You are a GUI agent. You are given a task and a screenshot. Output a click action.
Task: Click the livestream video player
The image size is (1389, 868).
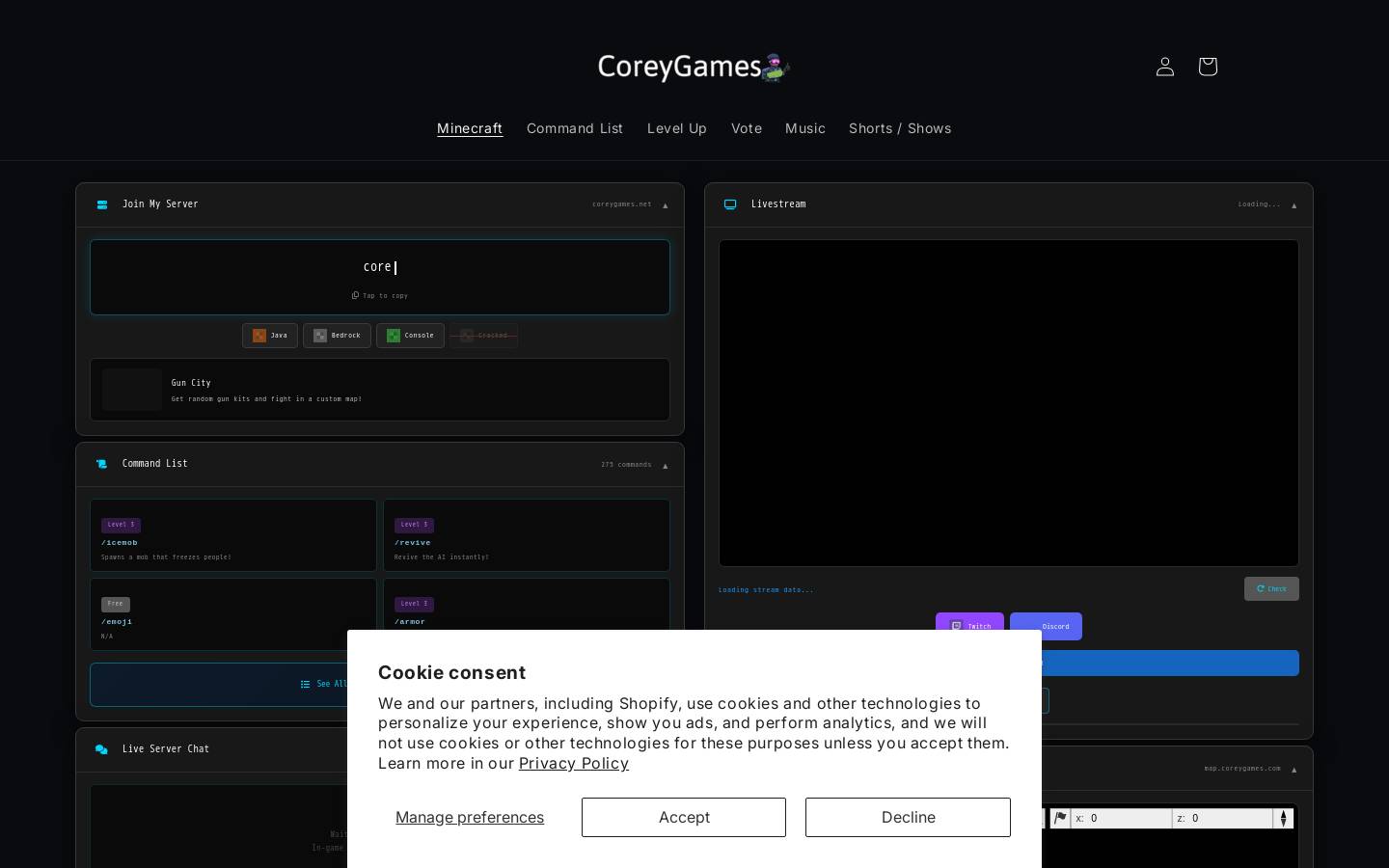(1009, 403)
